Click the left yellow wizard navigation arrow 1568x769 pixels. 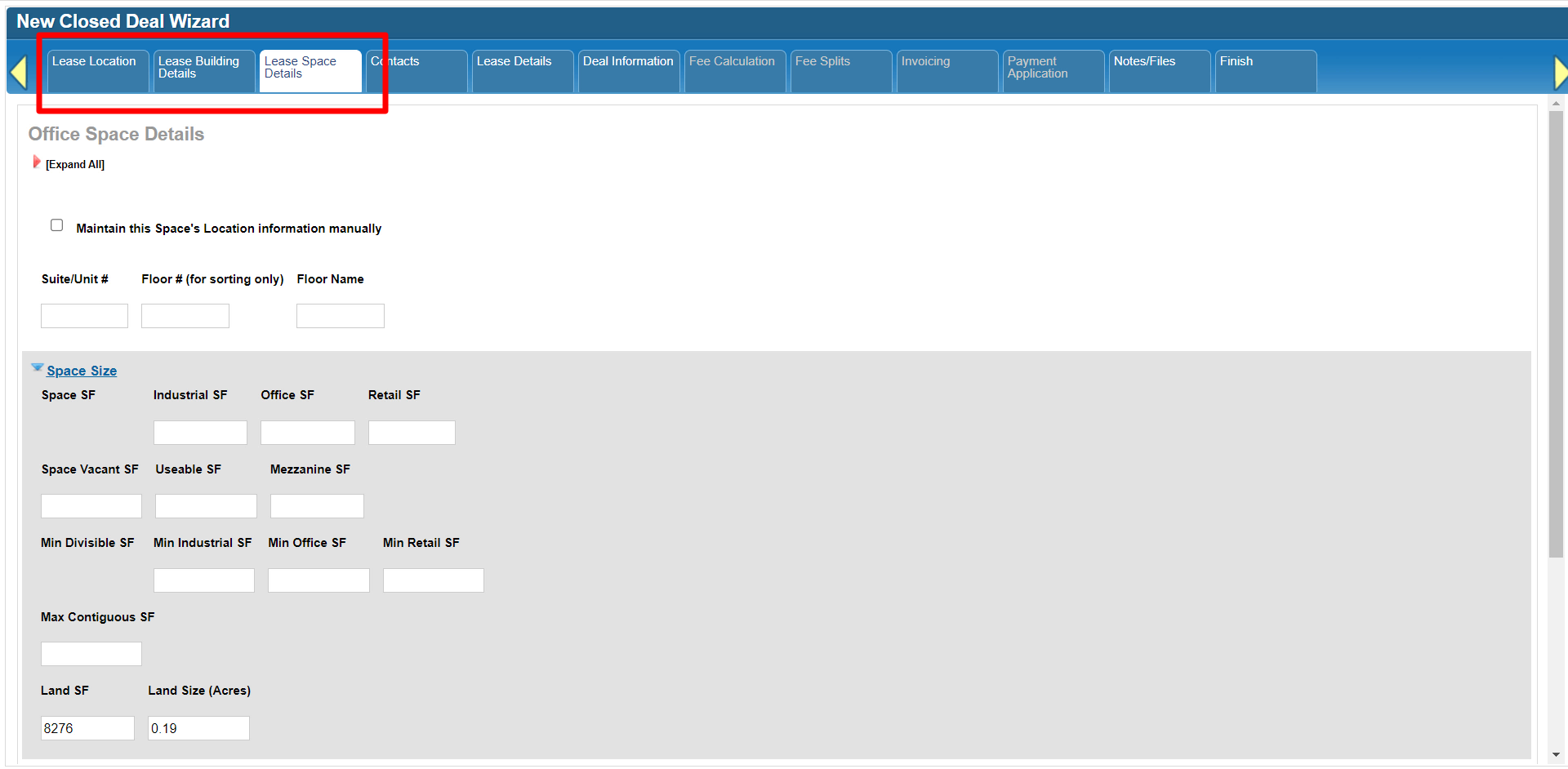click(19, 72)
